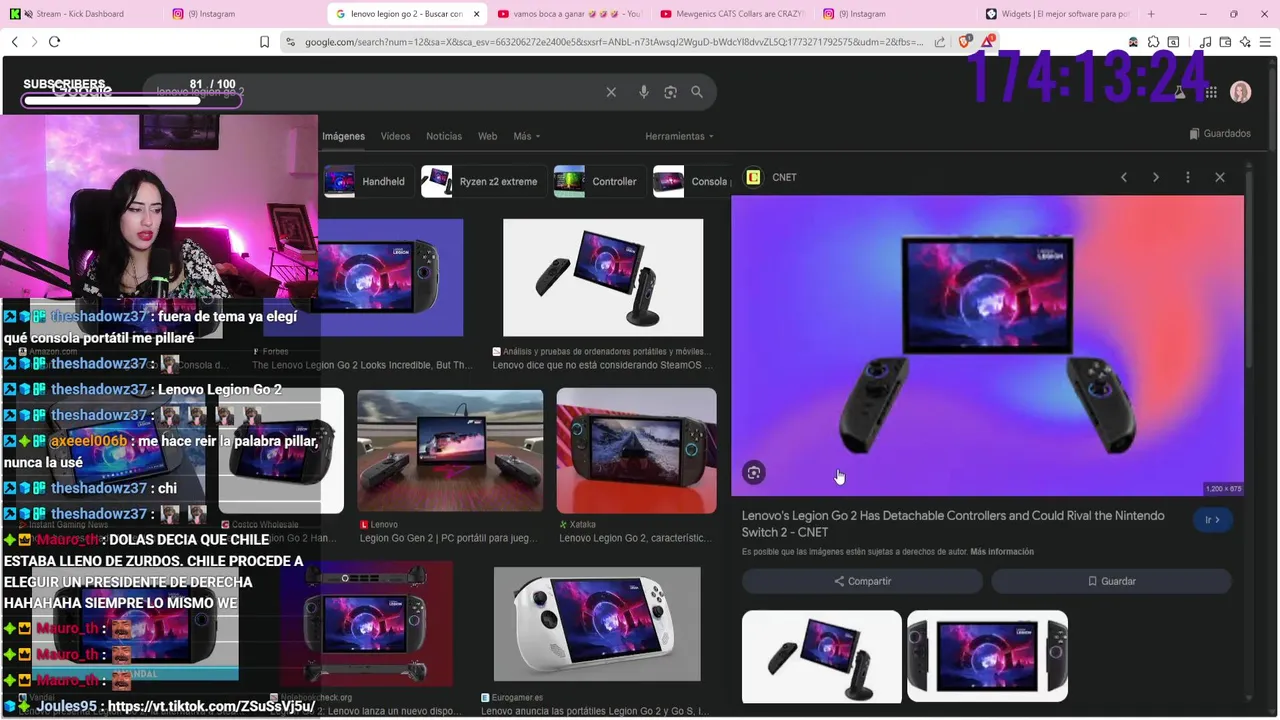Viewport: 1280px width, 720px height.
Task: Click the address bar URL field
Action: [612, 42]
